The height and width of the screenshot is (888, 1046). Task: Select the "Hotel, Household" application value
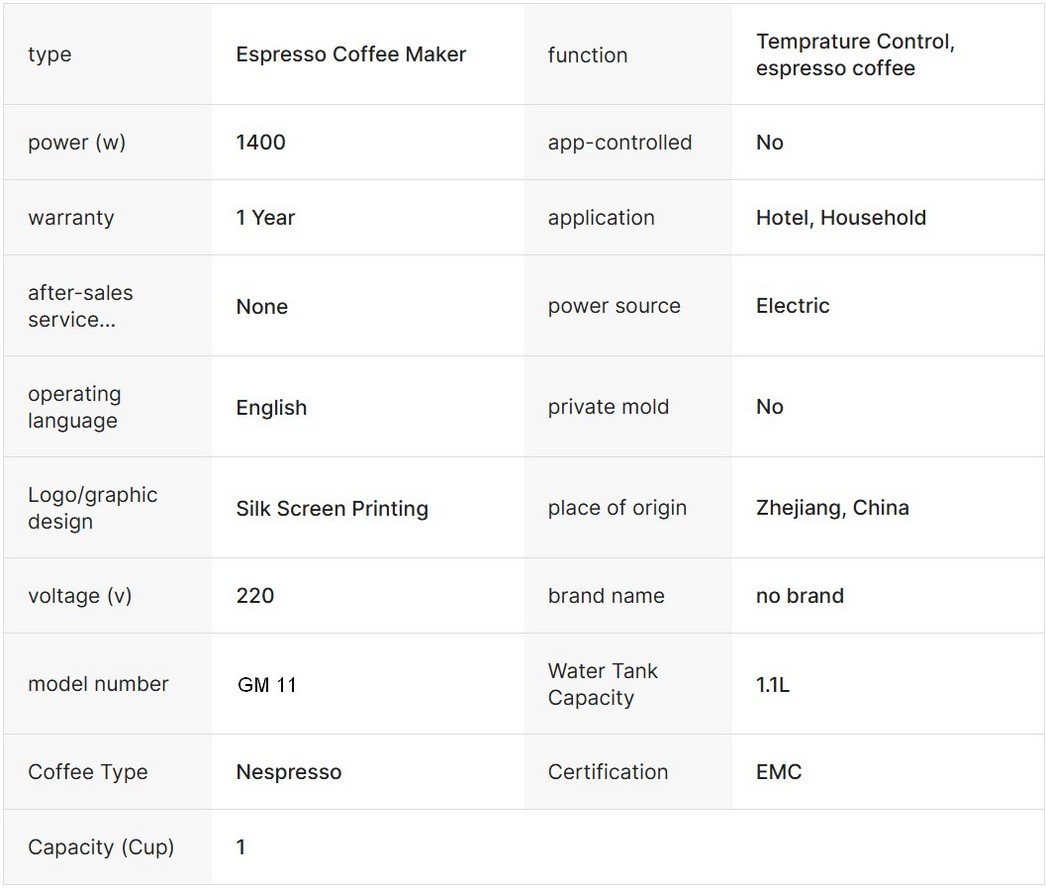click(841, 218)
